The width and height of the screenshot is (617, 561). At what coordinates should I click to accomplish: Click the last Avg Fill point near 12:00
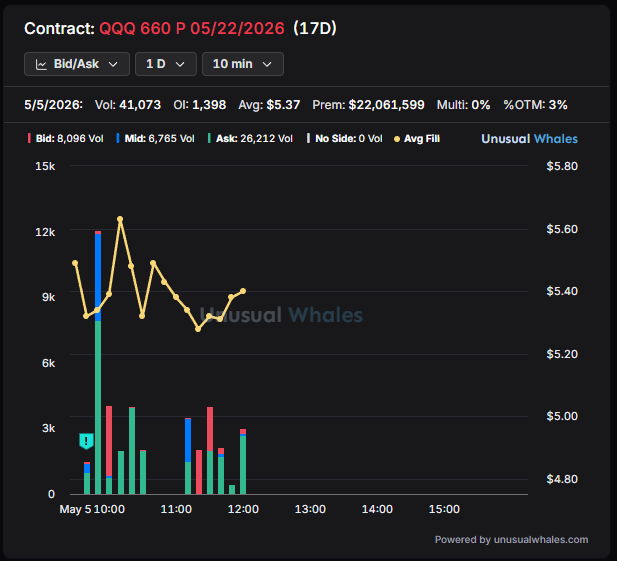tap(243, 291)
